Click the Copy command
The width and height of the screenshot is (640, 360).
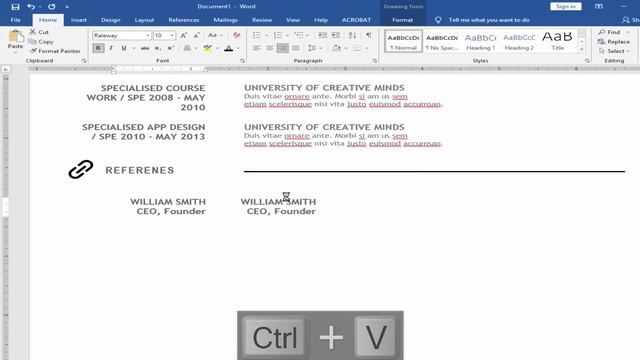[x=41, y=42]
